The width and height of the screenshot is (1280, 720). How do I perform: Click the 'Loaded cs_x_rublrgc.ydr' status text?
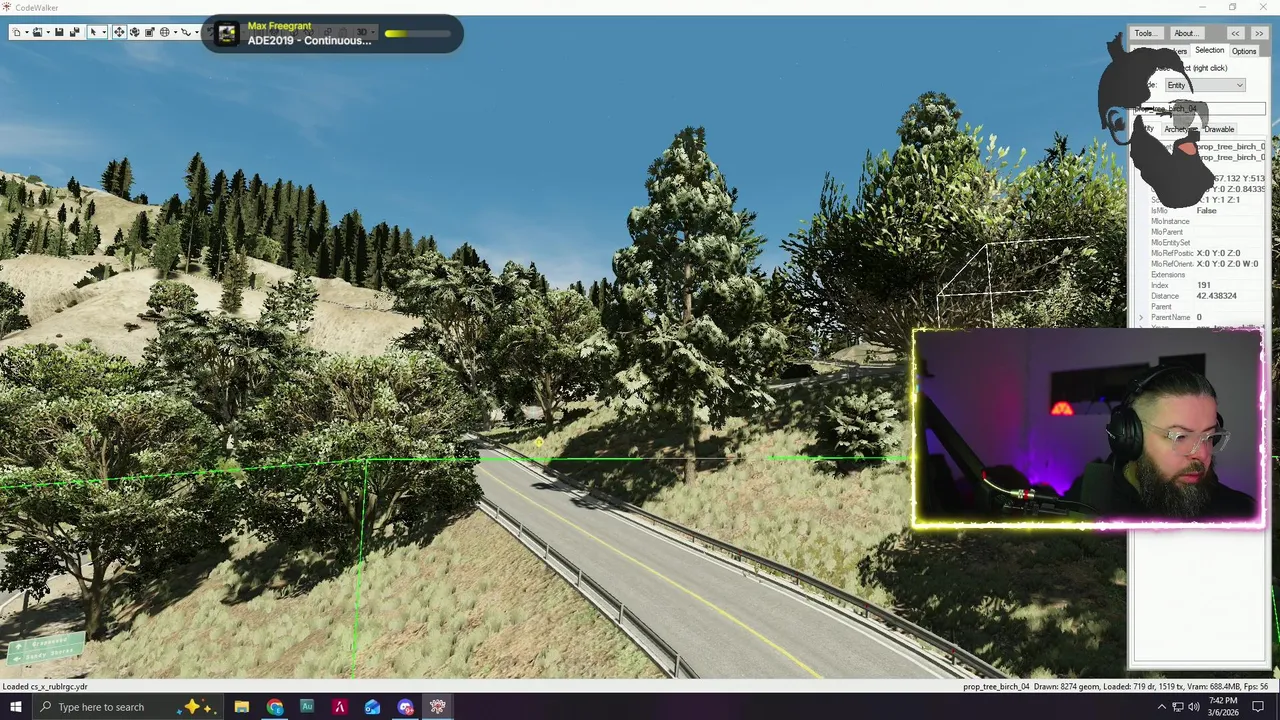pos(45,687)
